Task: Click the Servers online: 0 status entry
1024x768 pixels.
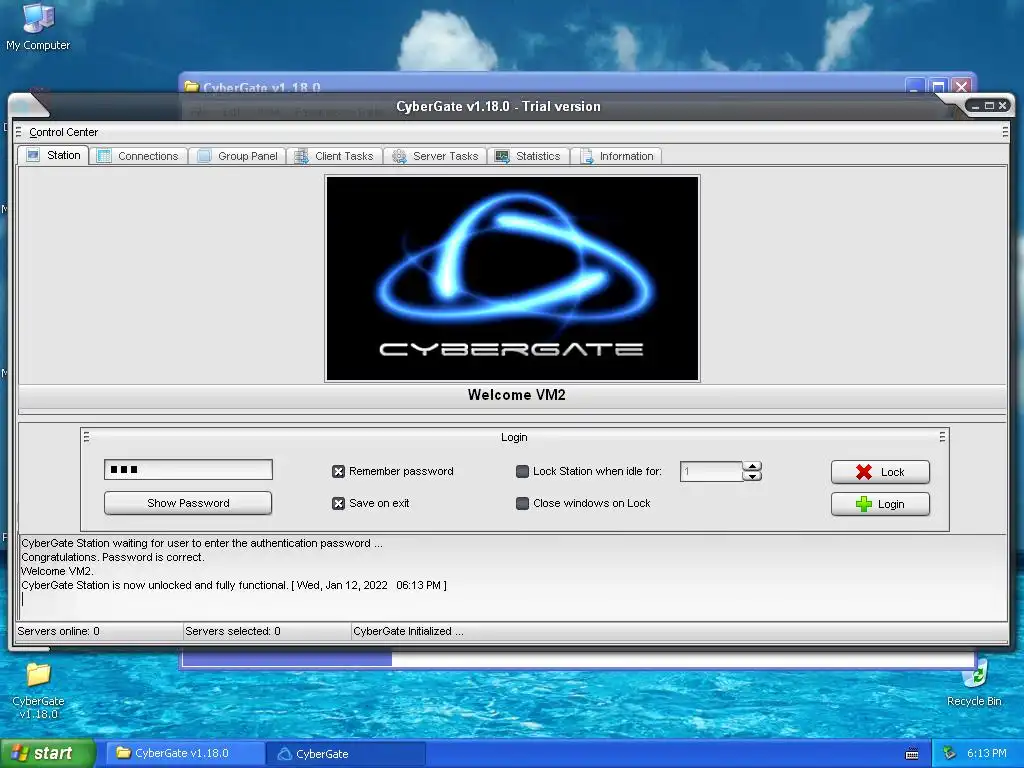Action: (x=58, y=632)
